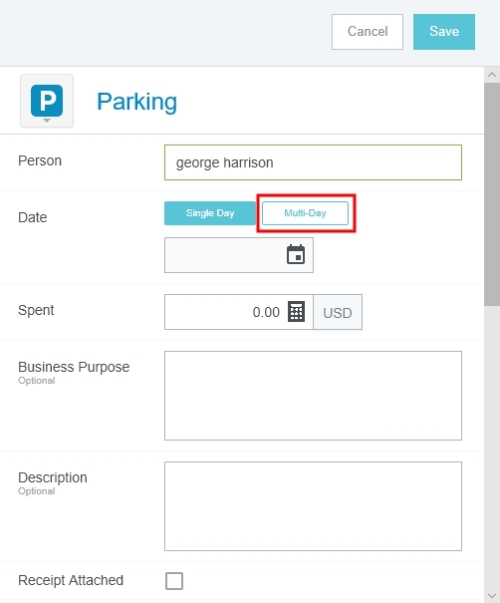Click the empty scrollbar track below the thumb

click(x=492, y=447)
